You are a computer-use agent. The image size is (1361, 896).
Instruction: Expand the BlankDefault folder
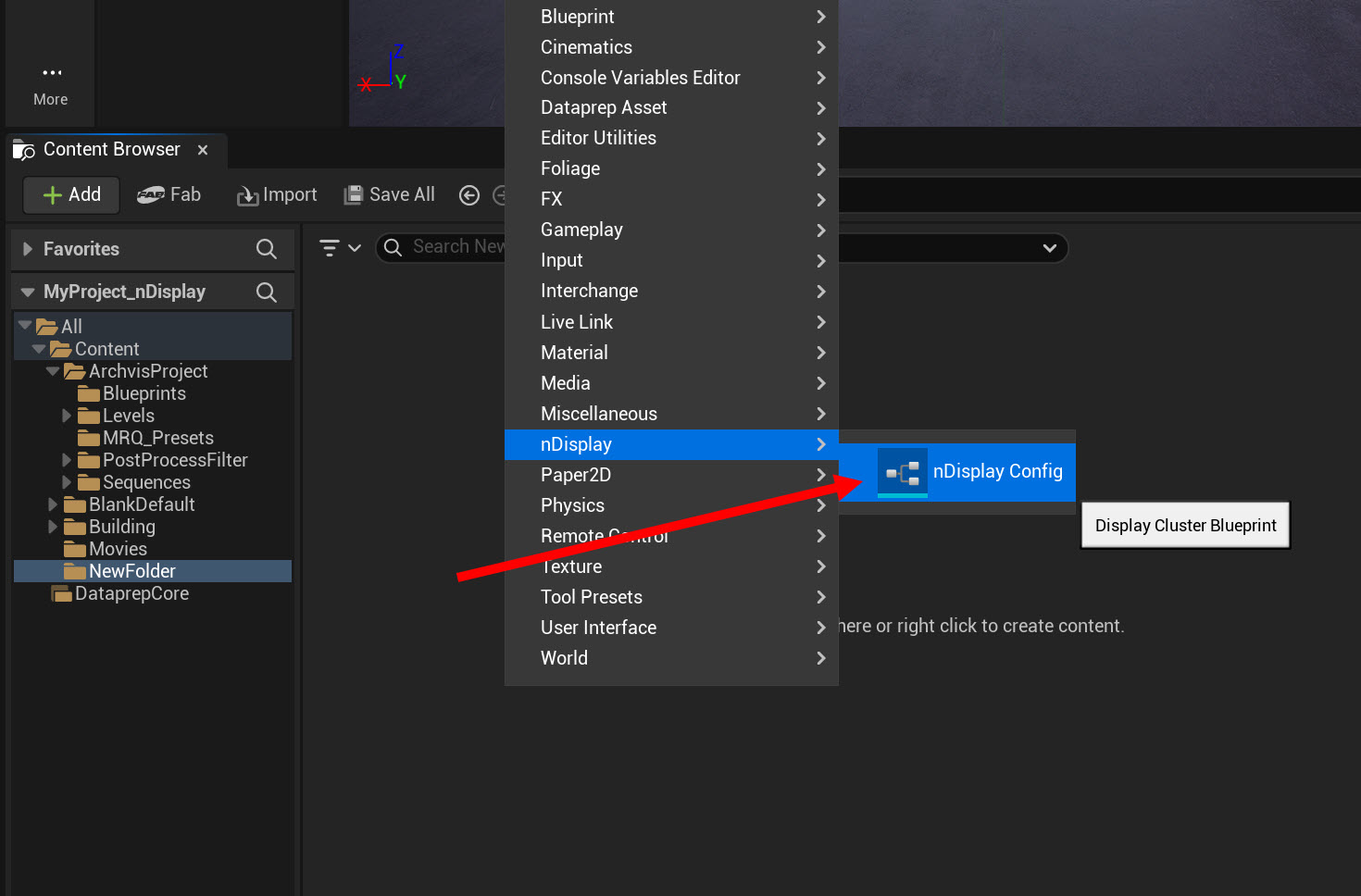point(53,504)
